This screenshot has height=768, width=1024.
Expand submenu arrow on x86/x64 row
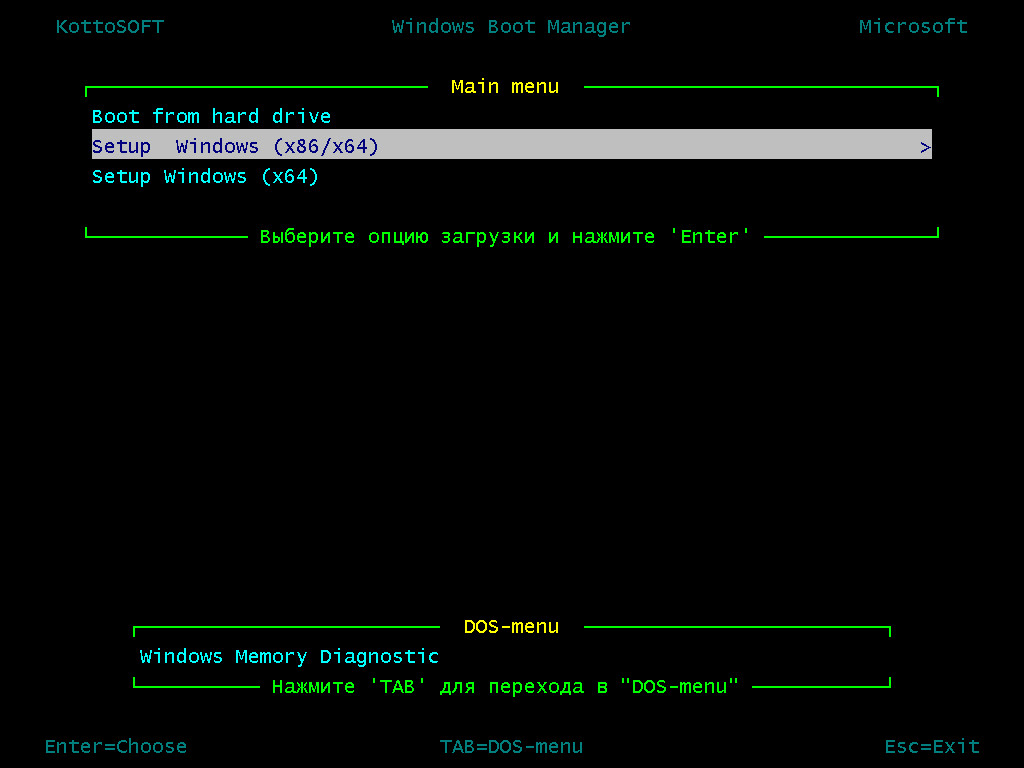(925, 148)
